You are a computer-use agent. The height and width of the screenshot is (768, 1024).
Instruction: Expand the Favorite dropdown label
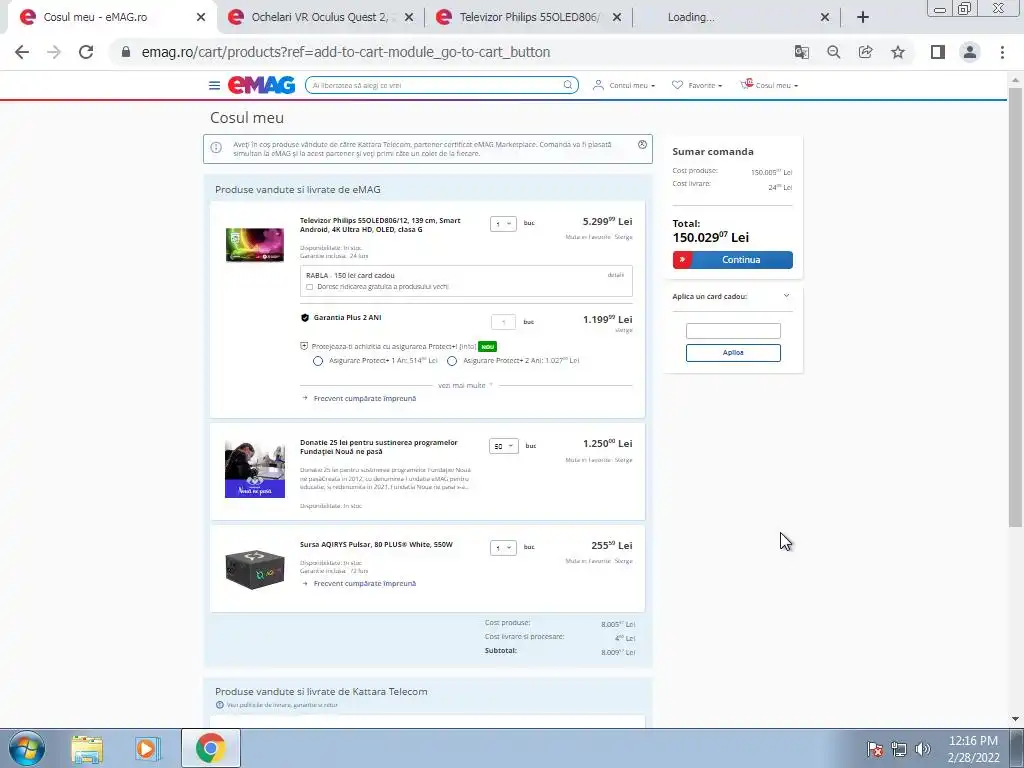[x=705, y=86]
